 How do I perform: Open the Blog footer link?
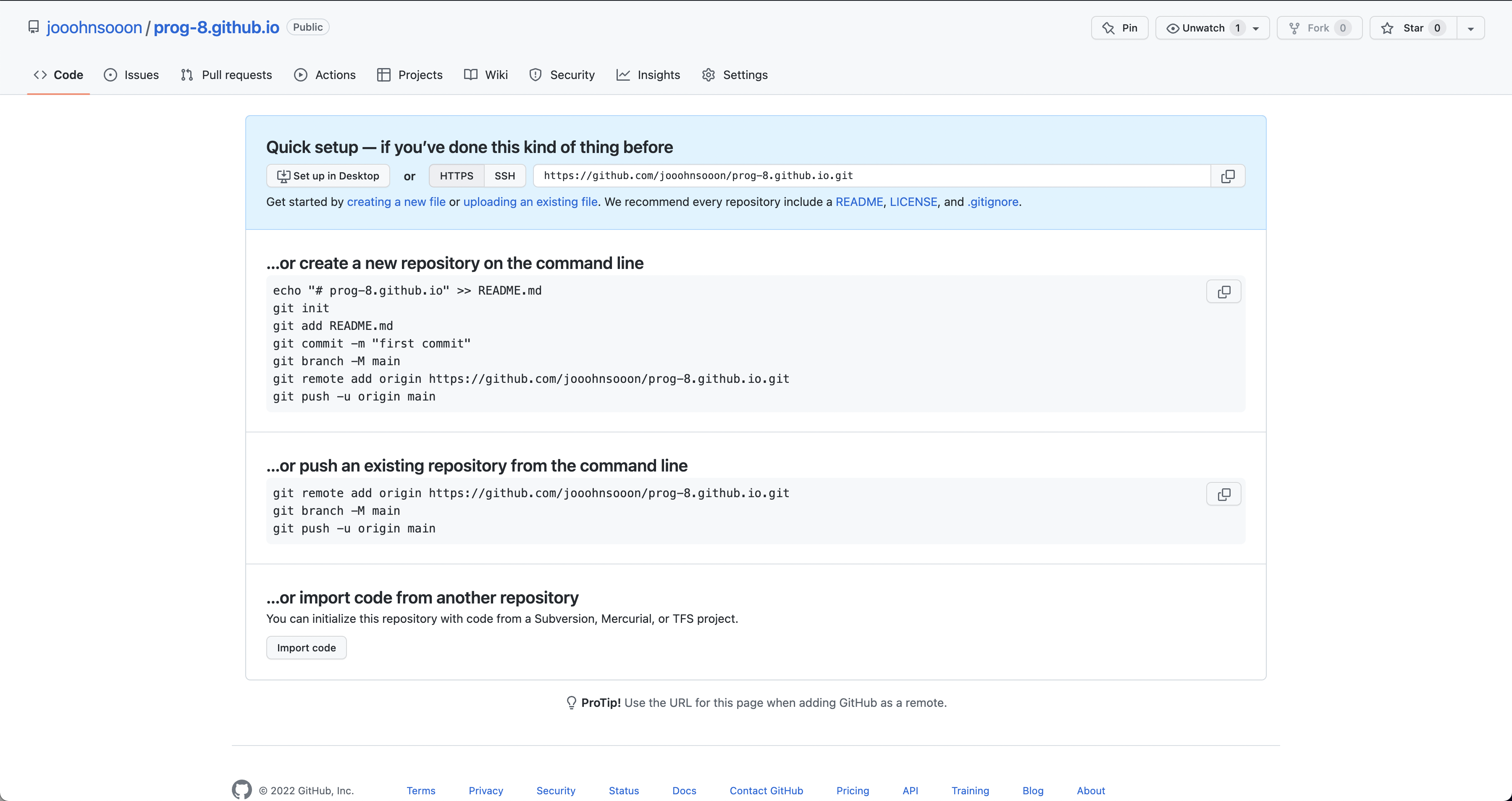[x=1032, y=790]
